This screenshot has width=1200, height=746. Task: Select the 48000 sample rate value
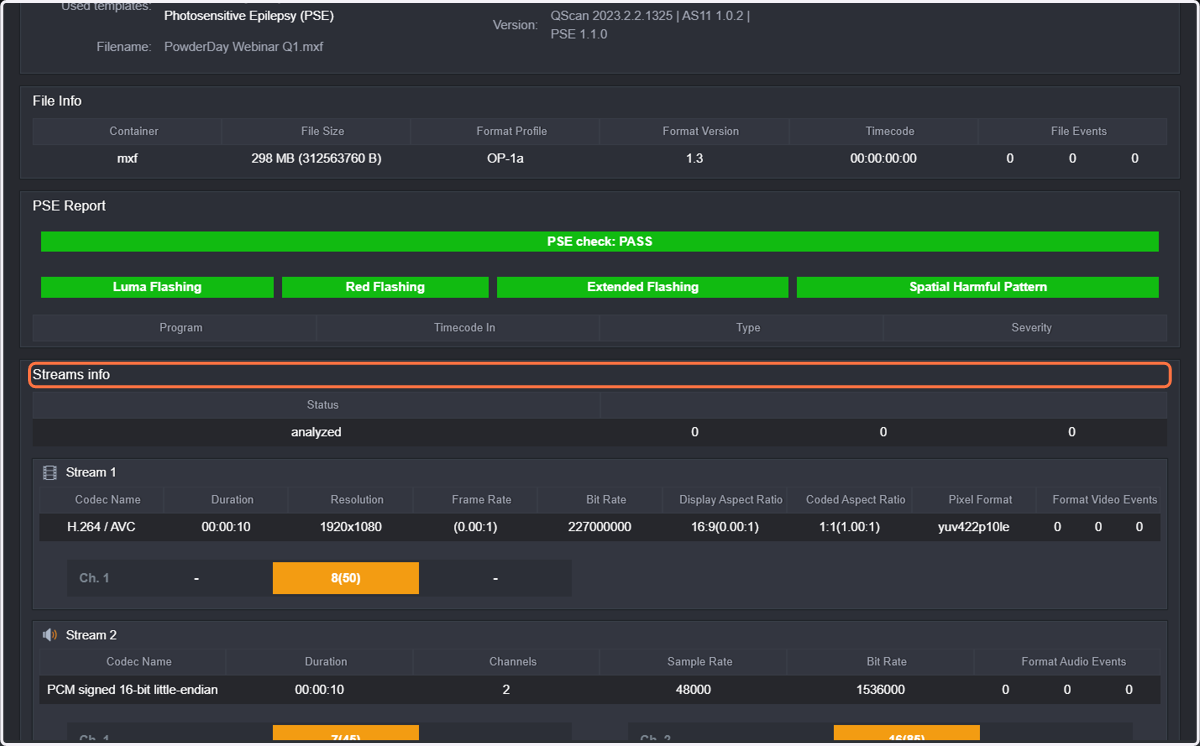point(693,689)
